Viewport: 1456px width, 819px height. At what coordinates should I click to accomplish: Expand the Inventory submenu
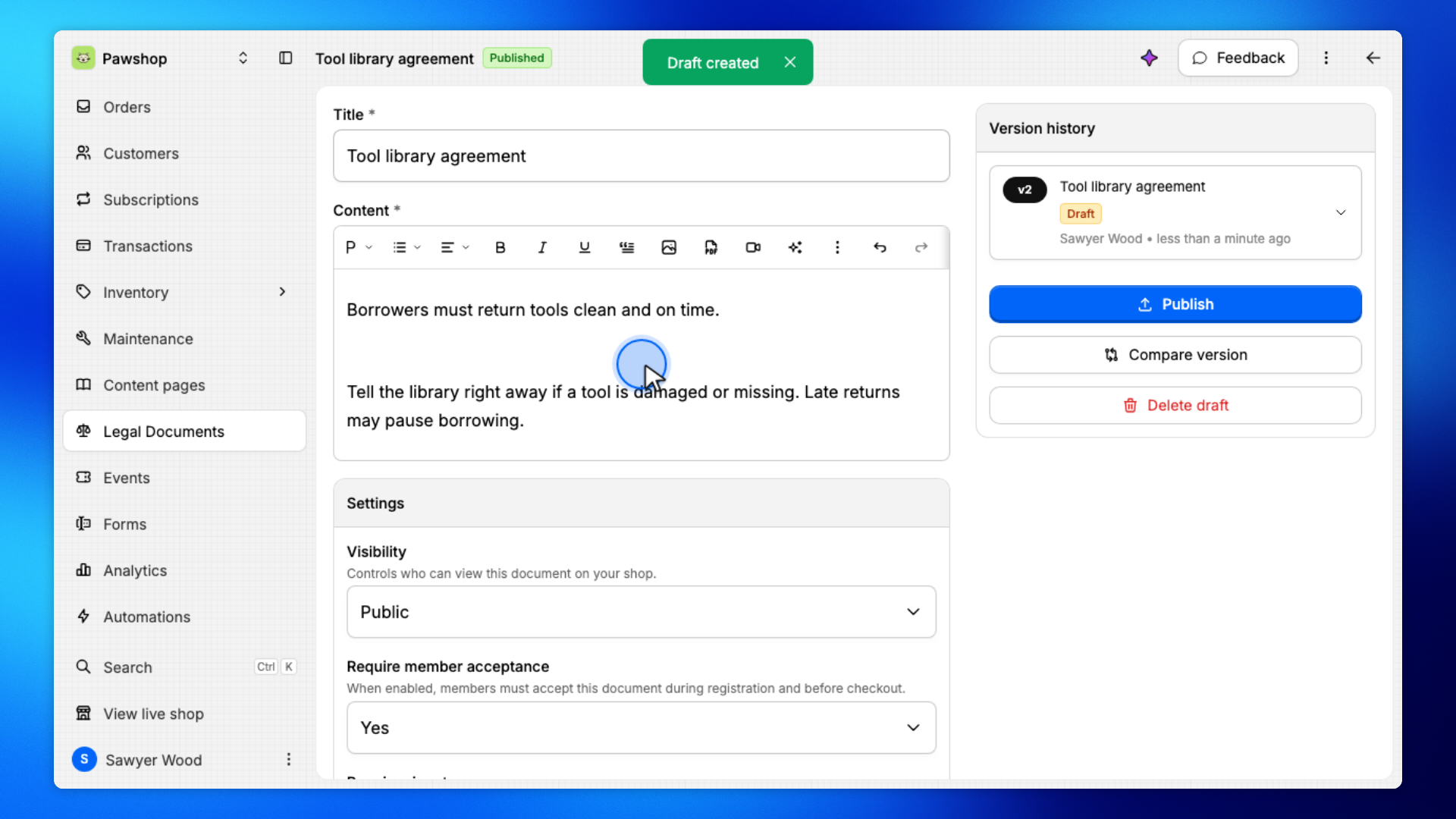(282, 292)
